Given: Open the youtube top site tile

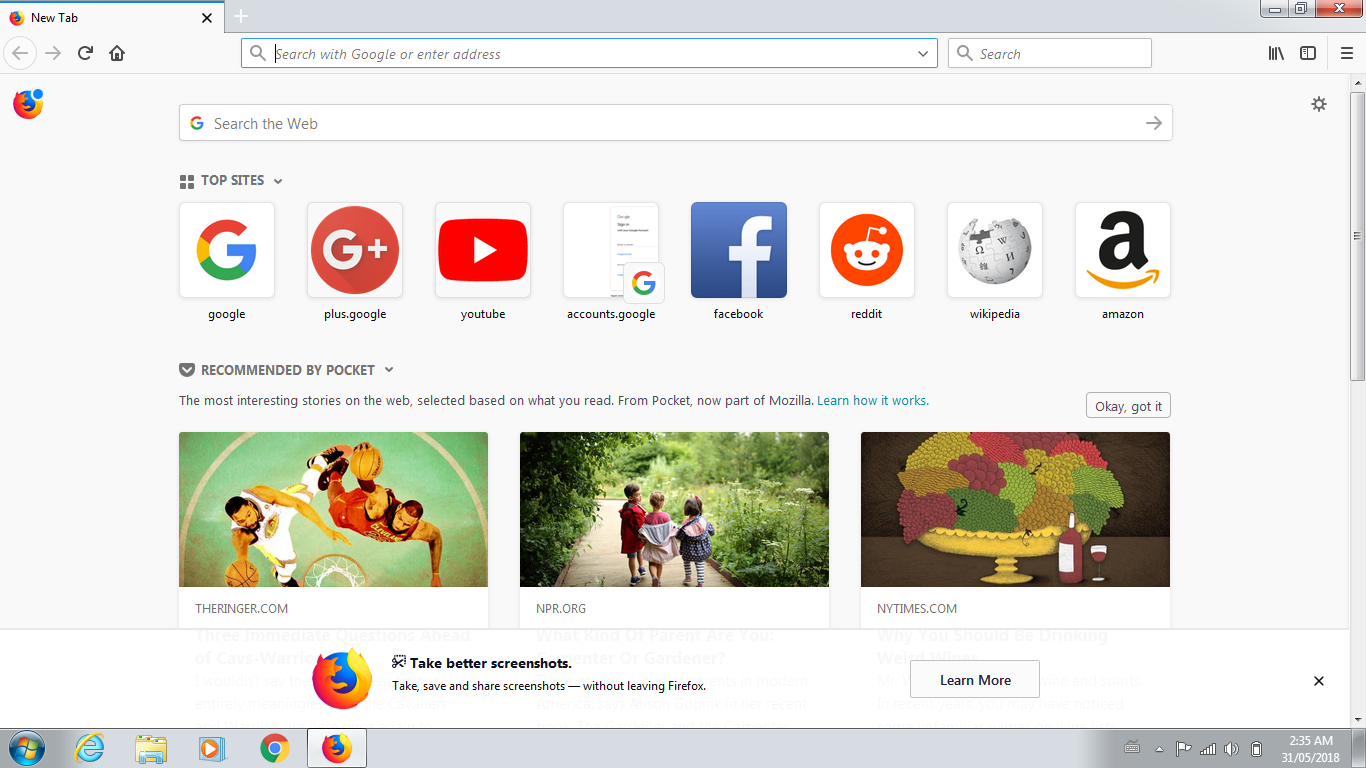Looking at the screenshot, I should point(483,250).
